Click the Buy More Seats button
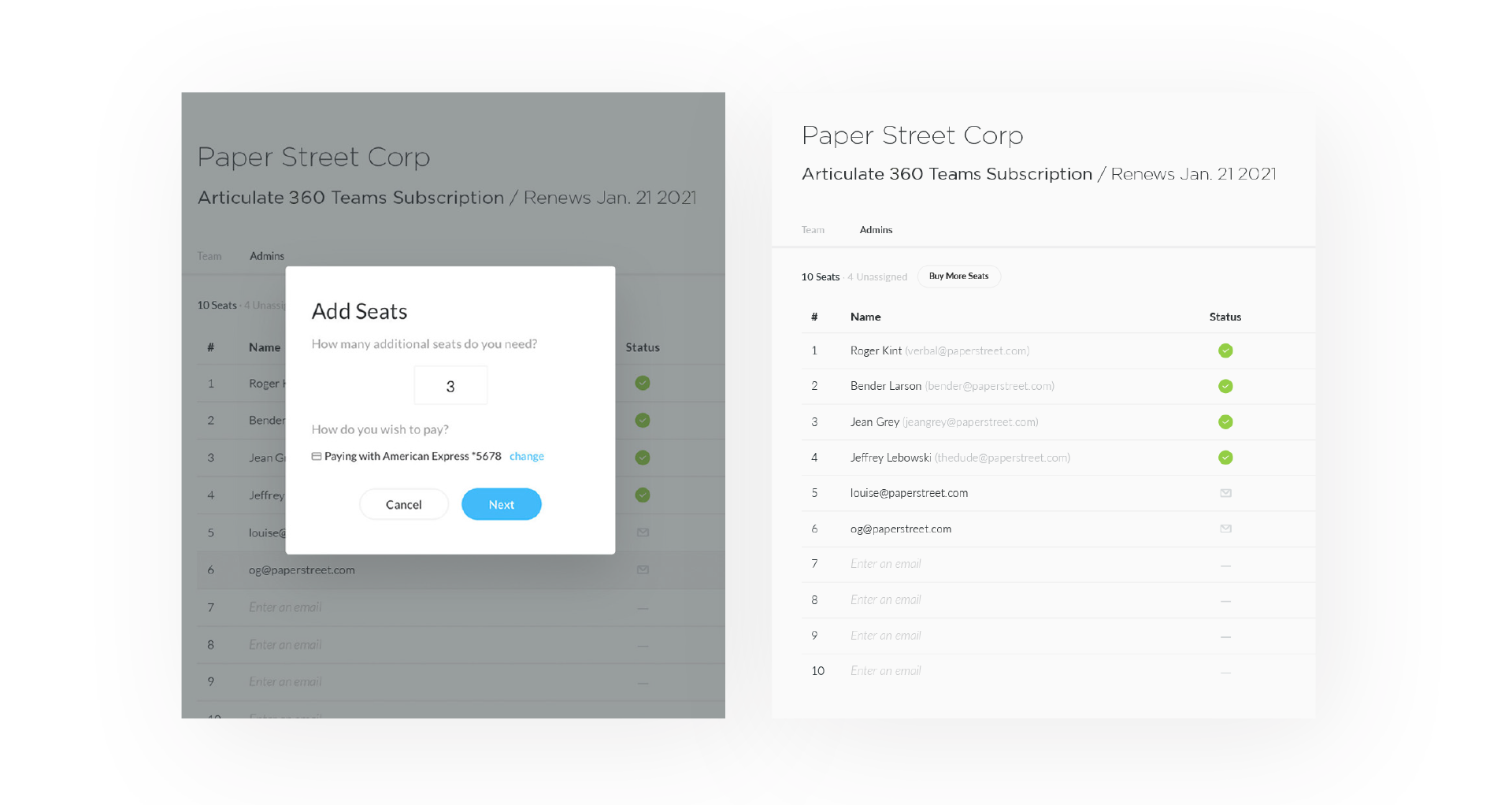Image resolution: width=1512 pixels, height=805 pixels. (x=958, y=276)
